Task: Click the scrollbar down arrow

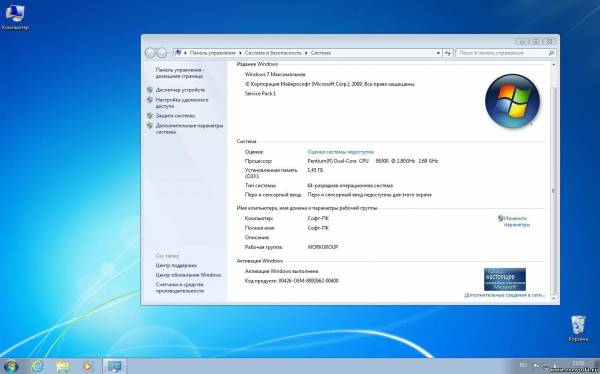Action: click(x=553, y=299)
